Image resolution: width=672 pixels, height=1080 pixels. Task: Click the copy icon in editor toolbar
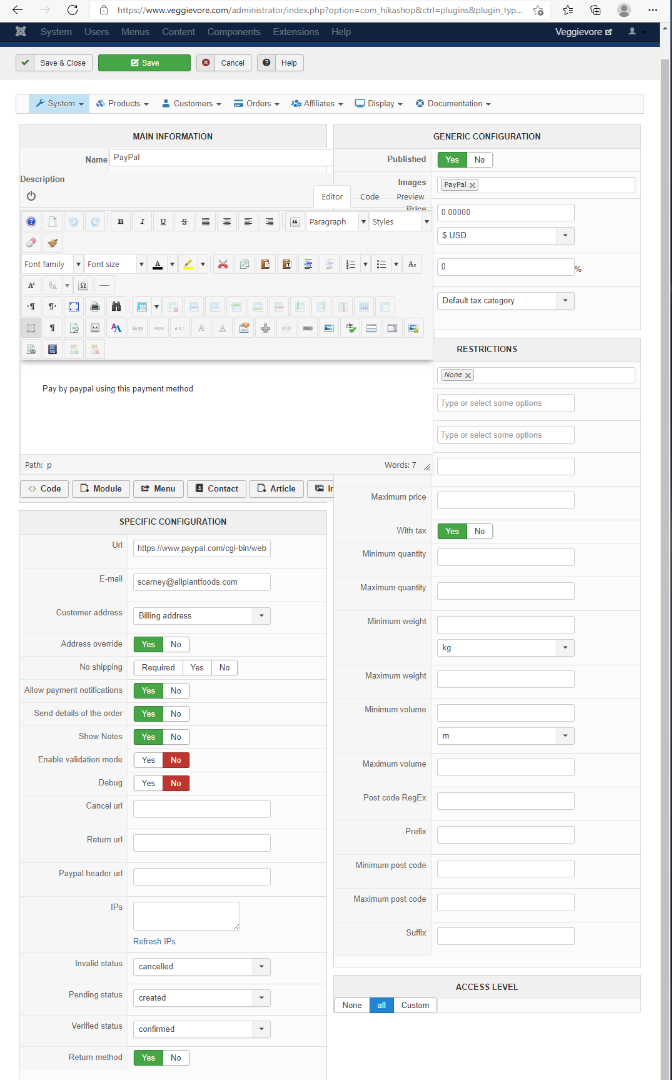click(x=244, y=264)
